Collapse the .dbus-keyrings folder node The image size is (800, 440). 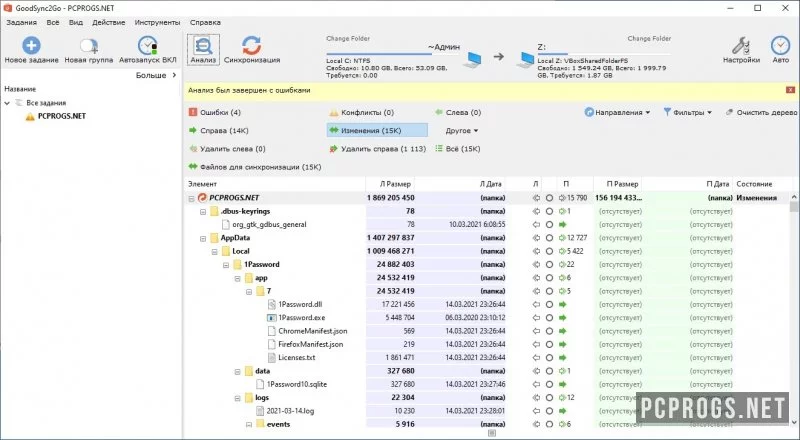[x=203, y=211]
